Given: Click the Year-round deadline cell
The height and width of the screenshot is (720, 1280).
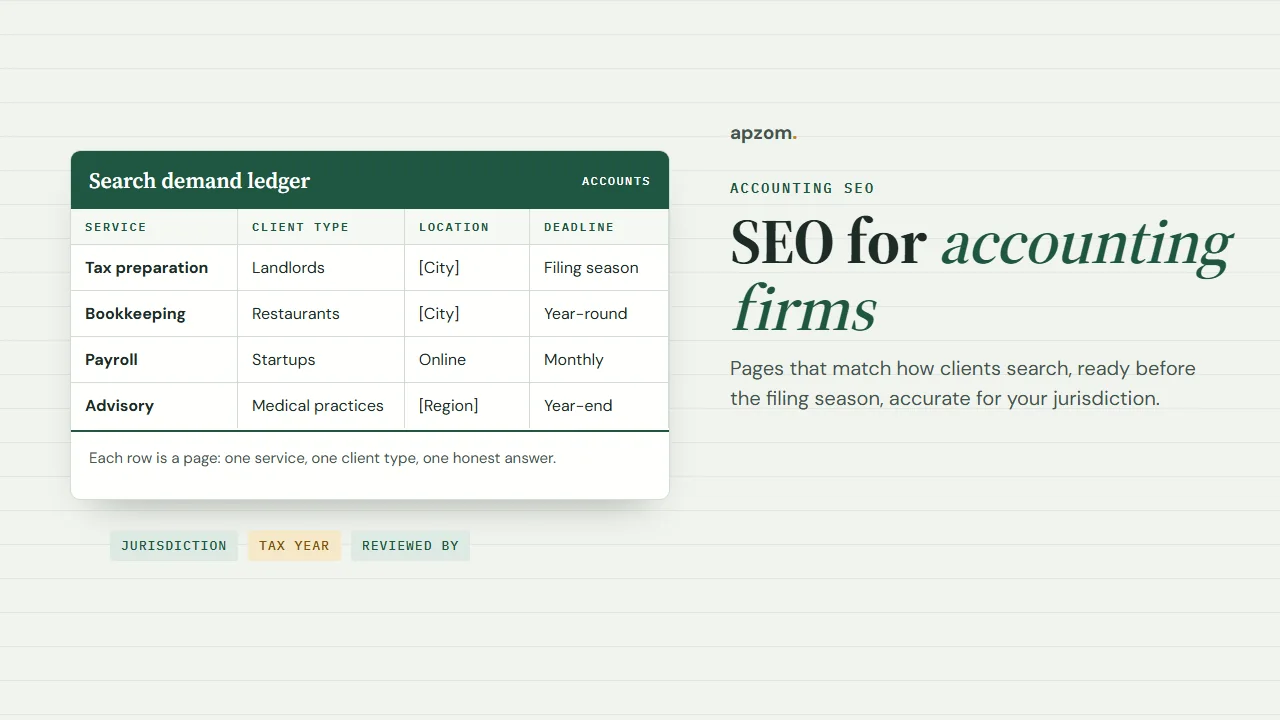Looking at the screenshot, I should point(599,314).
